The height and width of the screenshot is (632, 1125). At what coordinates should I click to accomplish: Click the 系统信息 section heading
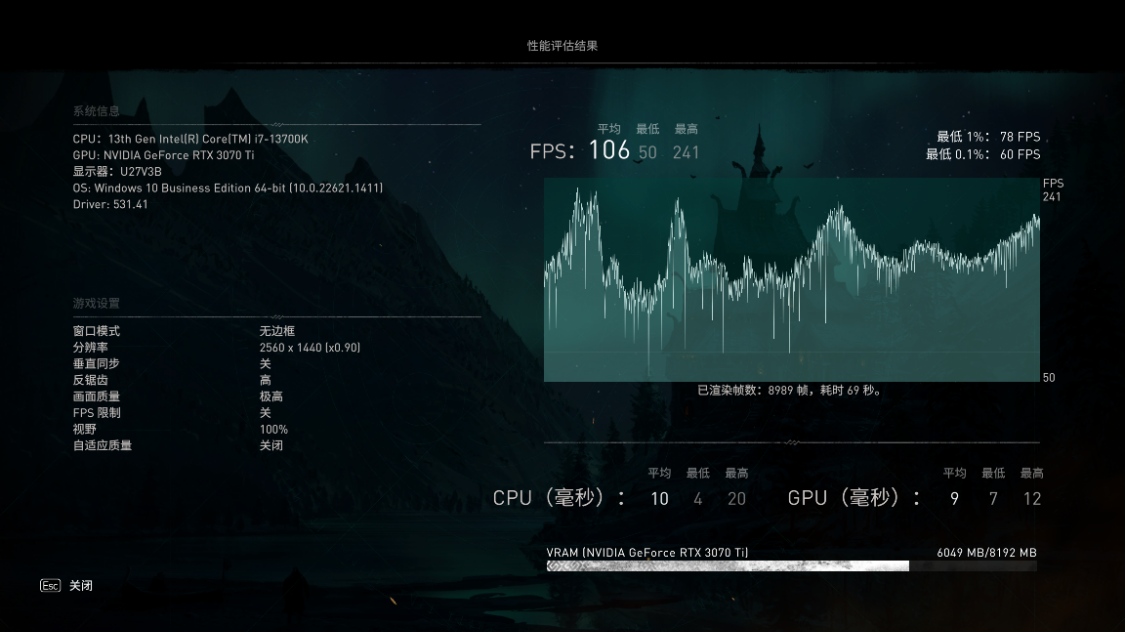[96, 110]
